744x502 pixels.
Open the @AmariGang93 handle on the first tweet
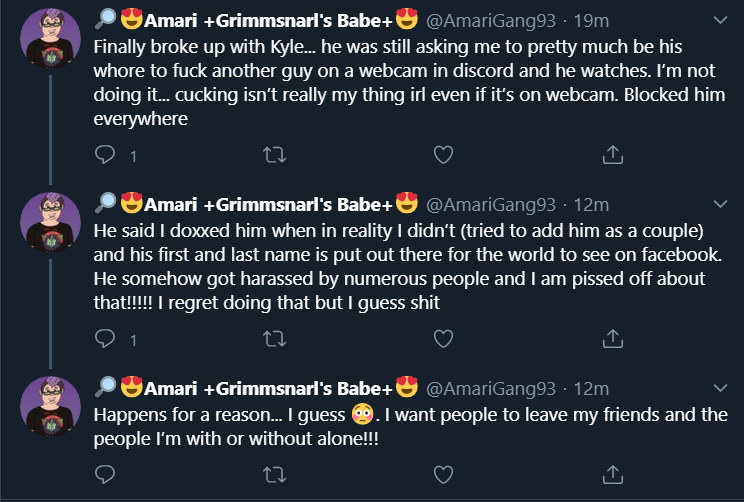point(491,21)
